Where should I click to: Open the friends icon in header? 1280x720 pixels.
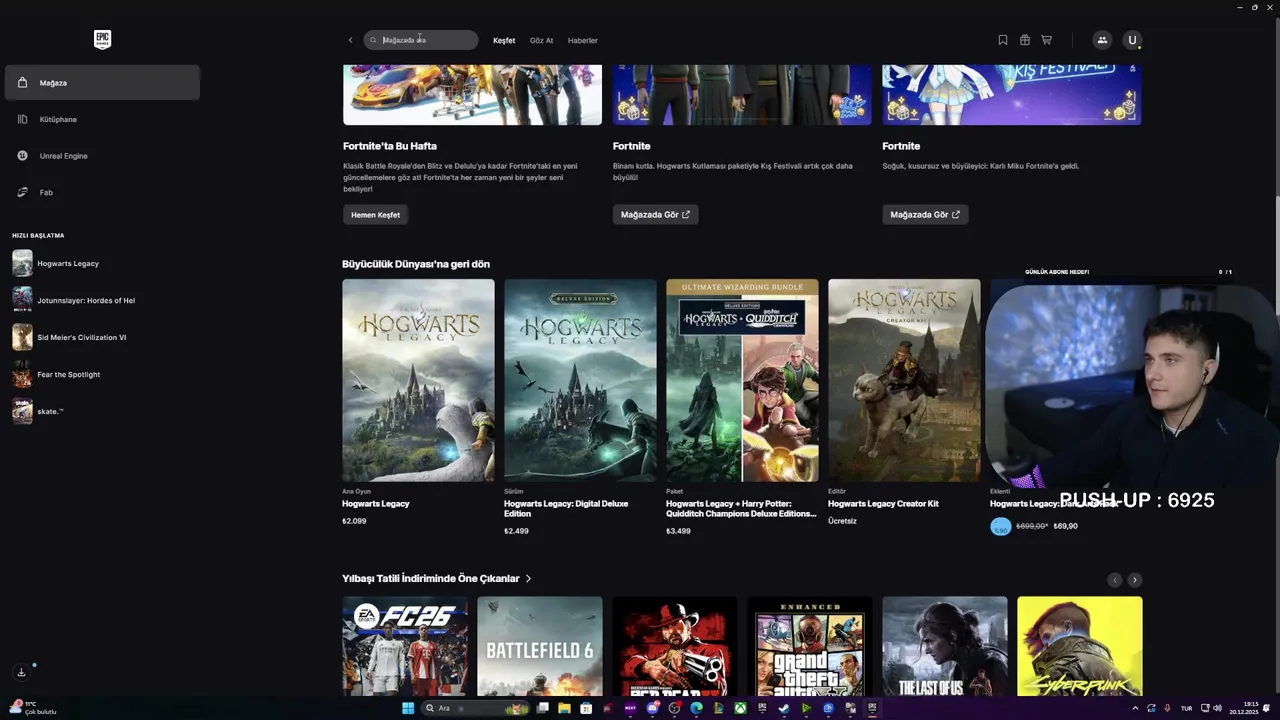tap(1102, 40)
